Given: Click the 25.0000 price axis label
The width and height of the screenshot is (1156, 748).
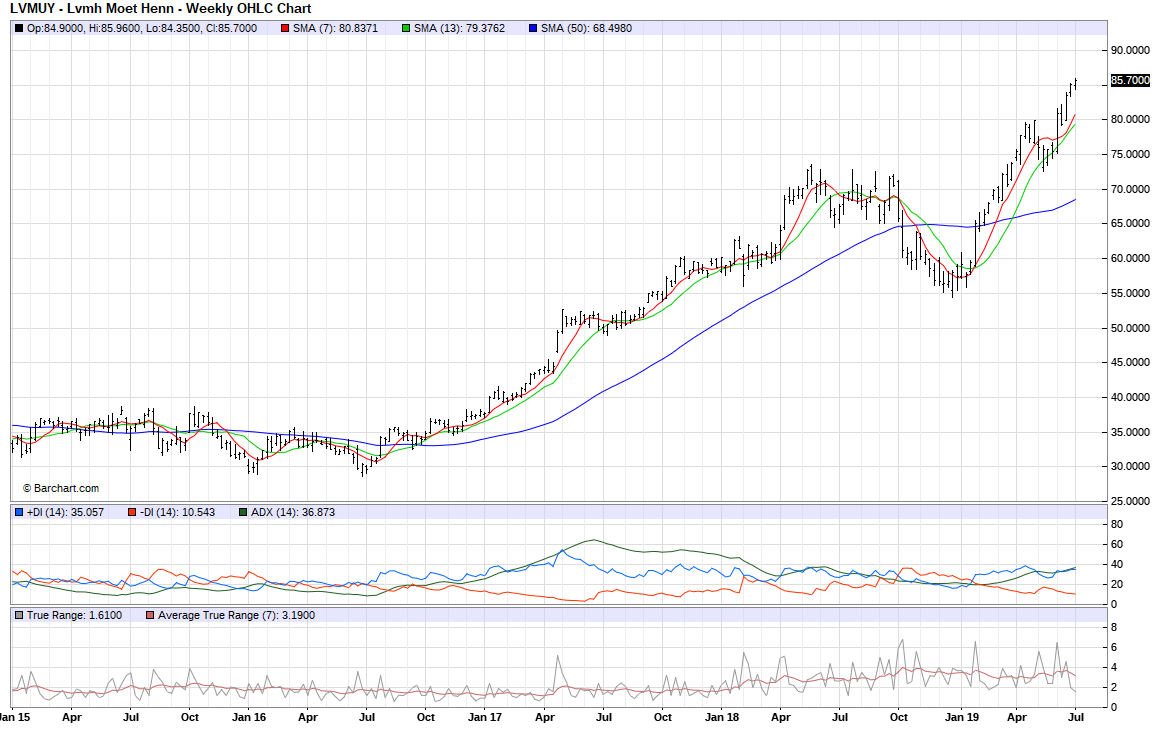Looking at the screenshot, I should [1130, 501].
